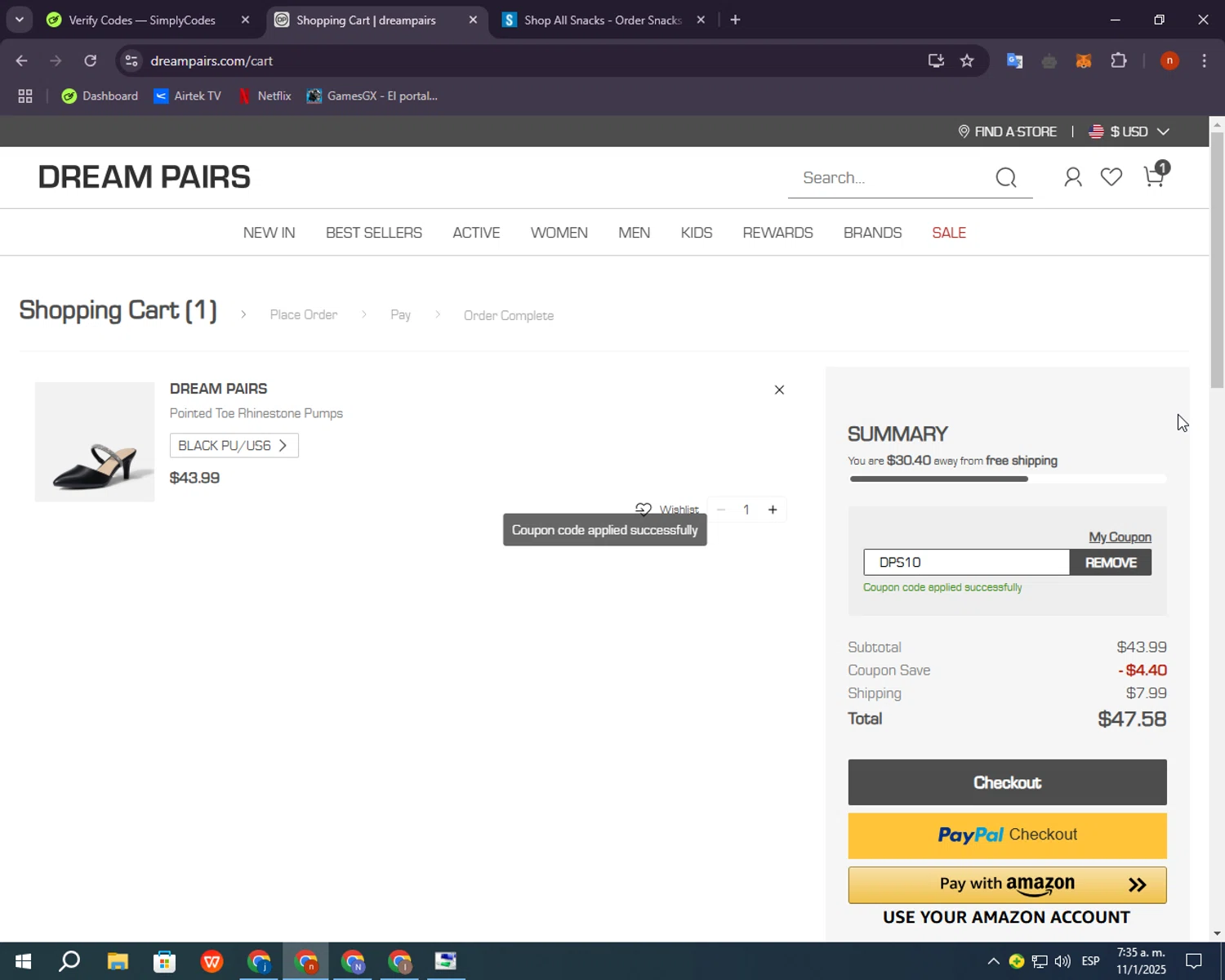Open the GamesGX bookmark
The image size is (1225, 980).
point(372,96)
